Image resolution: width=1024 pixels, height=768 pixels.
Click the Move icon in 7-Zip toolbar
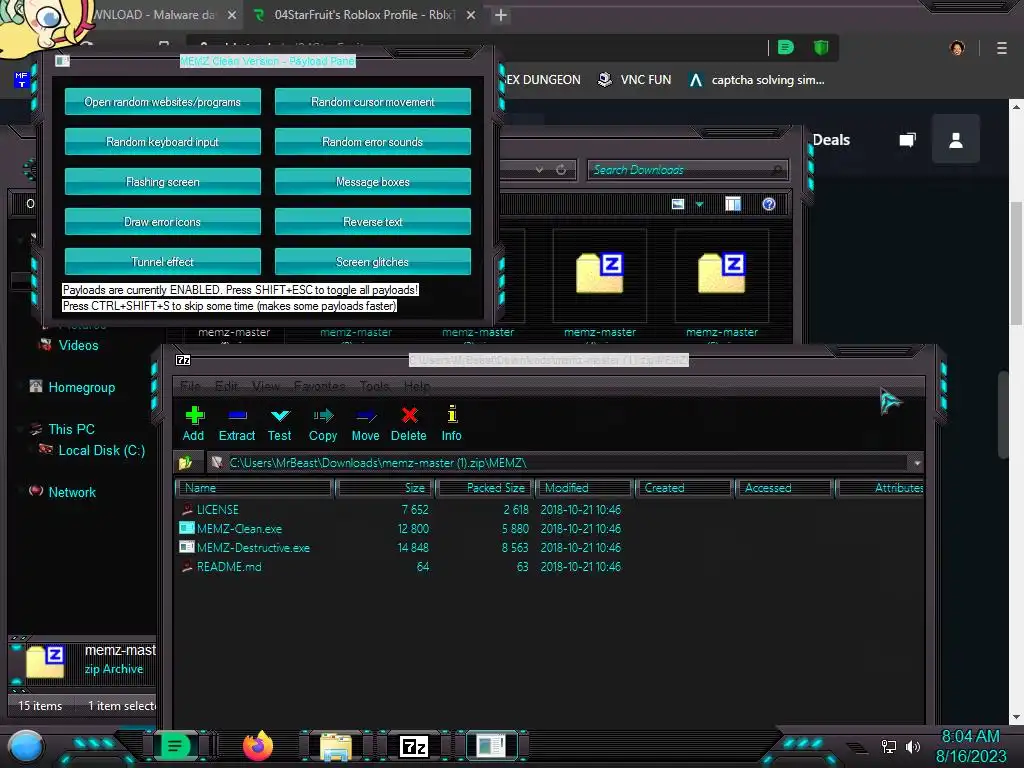pyautogui.click(x=366, y=415)
